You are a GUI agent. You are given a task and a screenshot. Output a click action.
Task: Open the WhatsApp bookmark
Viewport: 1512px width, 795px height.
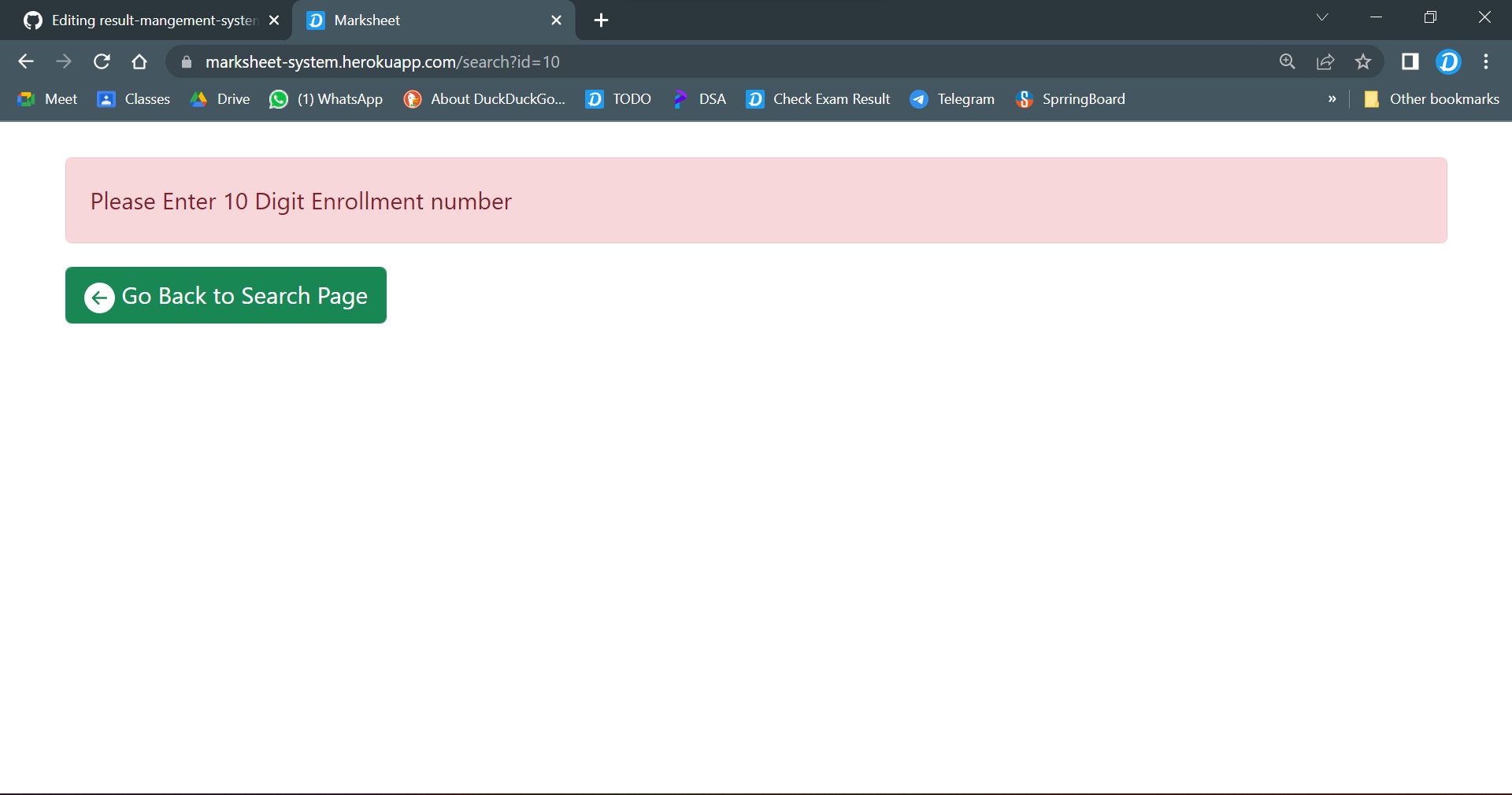pyautogui.click(x=326, y=99)
